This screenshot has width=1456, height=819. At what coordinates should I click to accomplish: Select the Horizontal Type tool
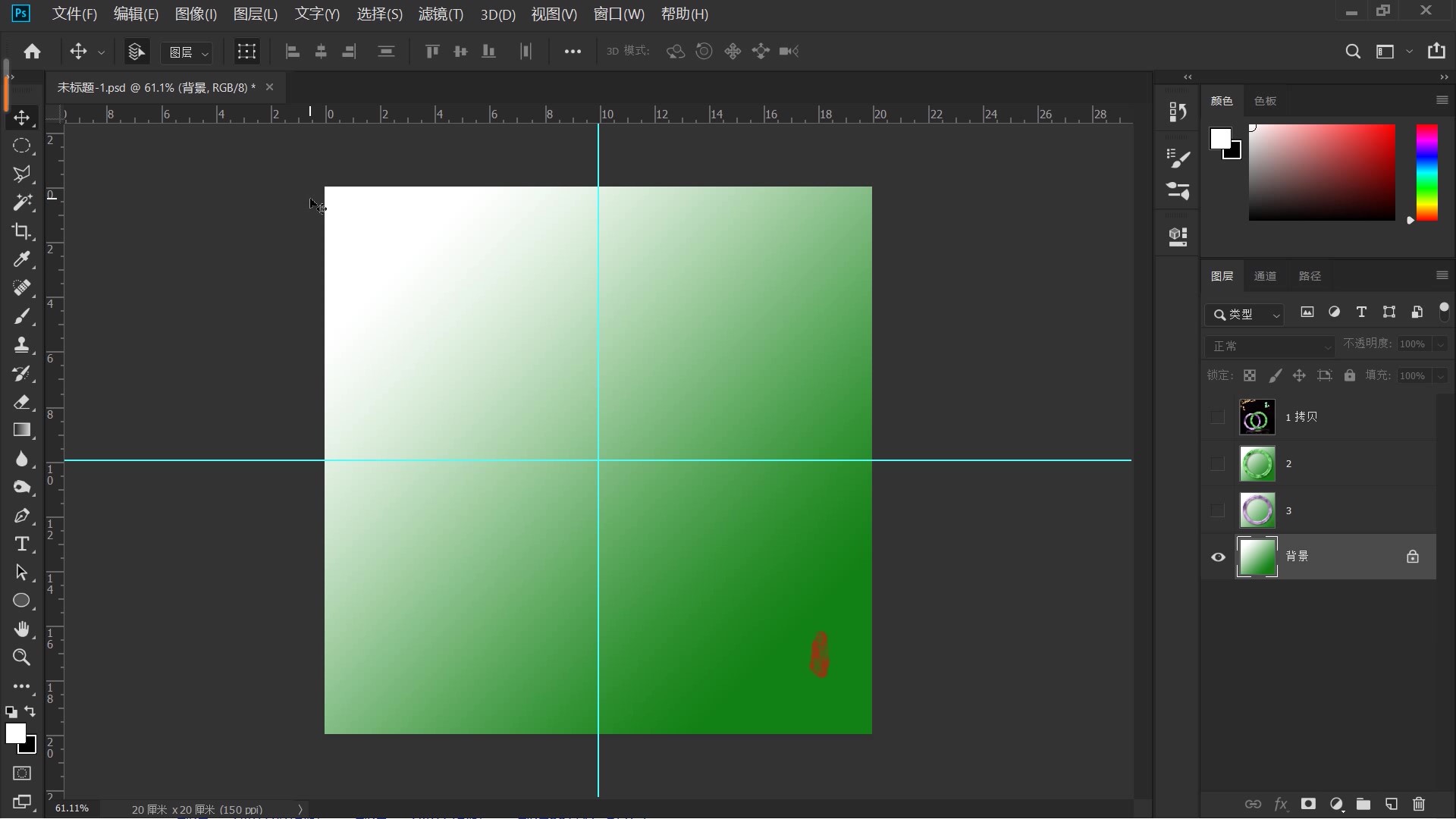(x=21, y=544)
